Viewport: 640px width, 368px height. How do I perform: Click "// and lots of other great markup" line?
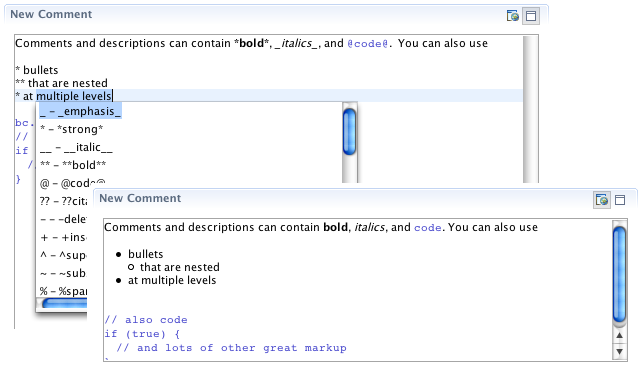coord(231,348)
